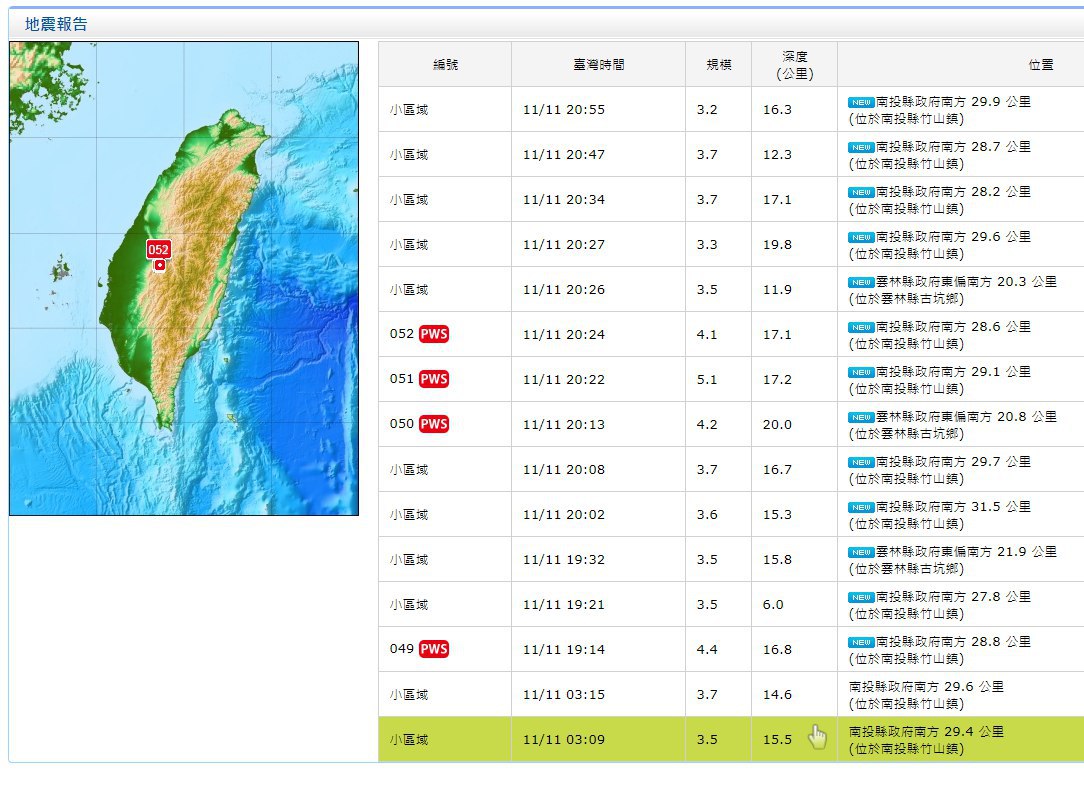Viewport: 1084px width, 786px height.
Task: Click the red 052 marker label on map
Action: click(x=159, y=249)
